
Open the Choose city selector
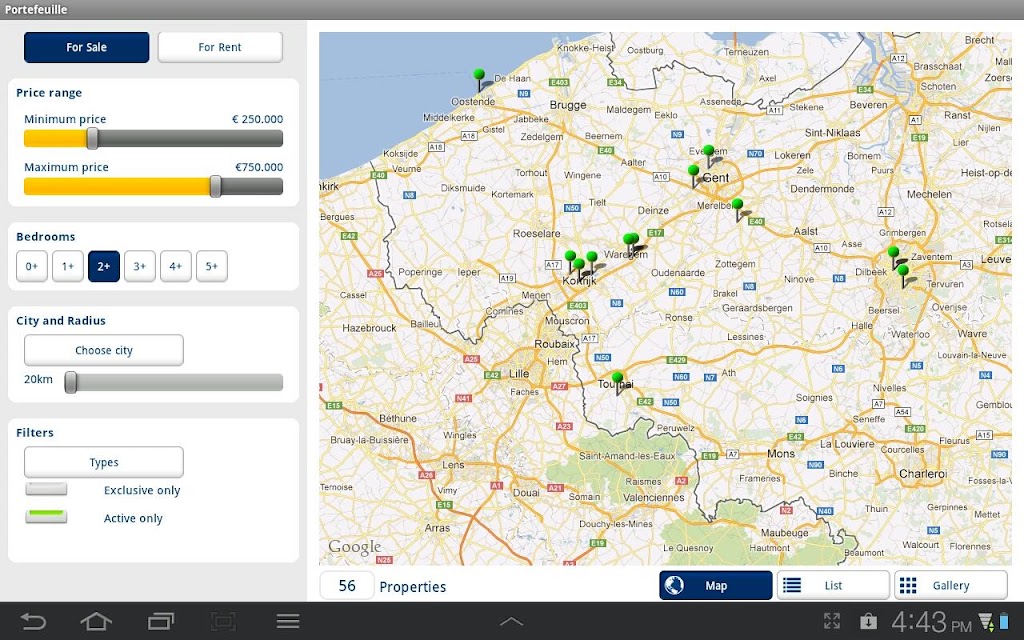tap(104, 350)
